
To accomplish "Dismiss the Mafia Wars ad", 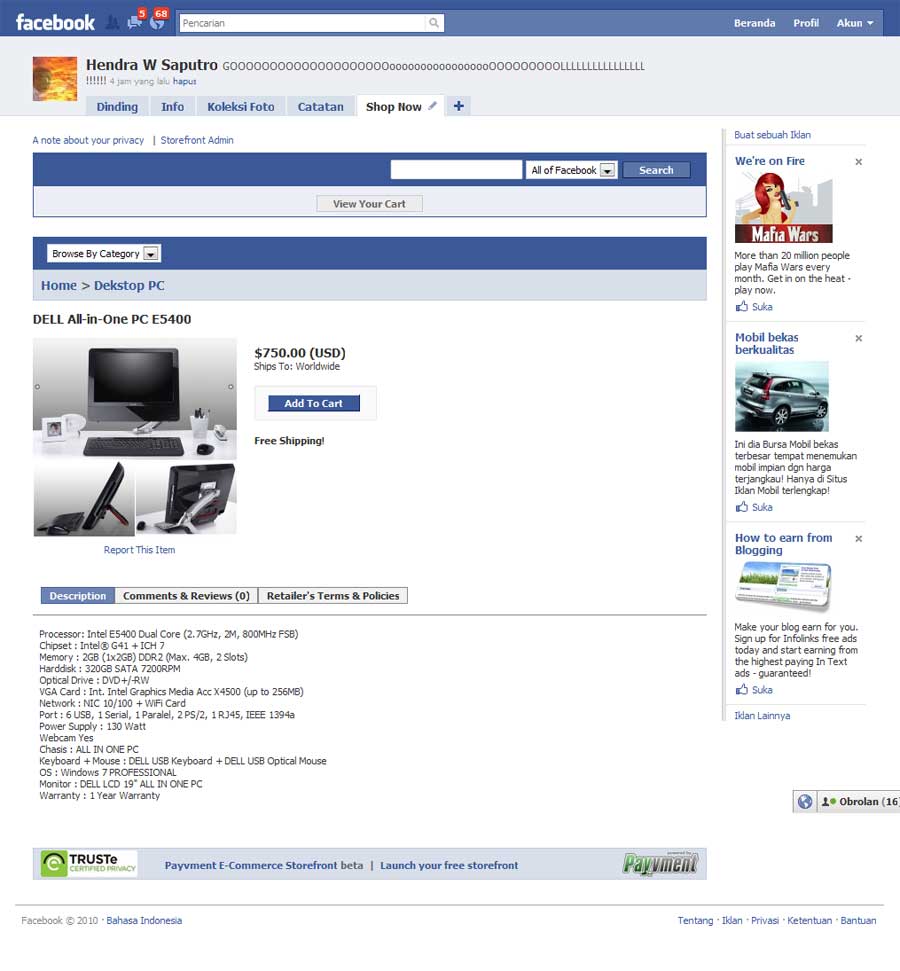I will [858, 162].
